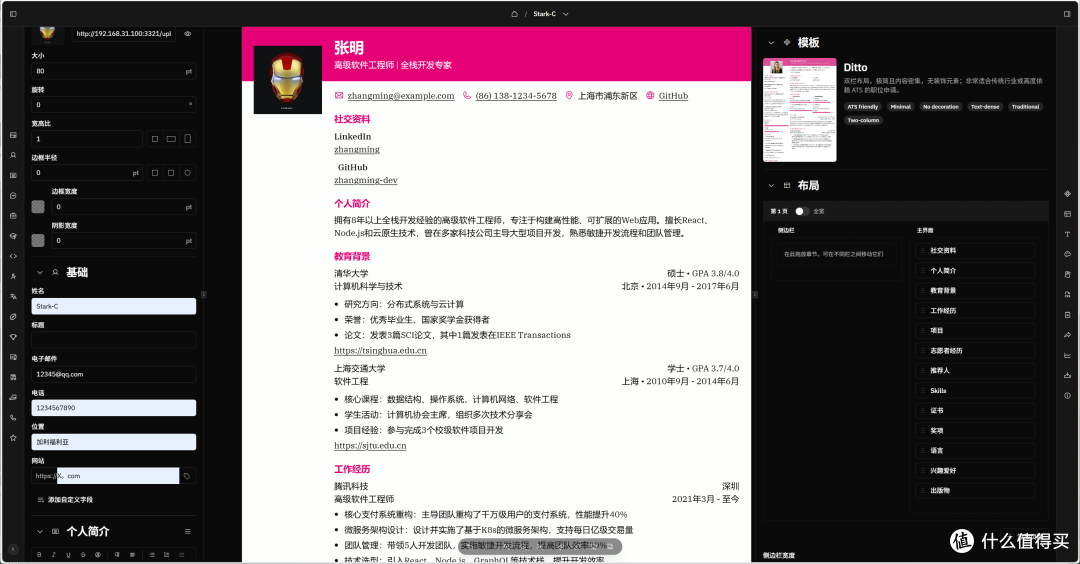1080x564 pixels.
Task: Click the star icon in left rail
Action: (13, 437)
